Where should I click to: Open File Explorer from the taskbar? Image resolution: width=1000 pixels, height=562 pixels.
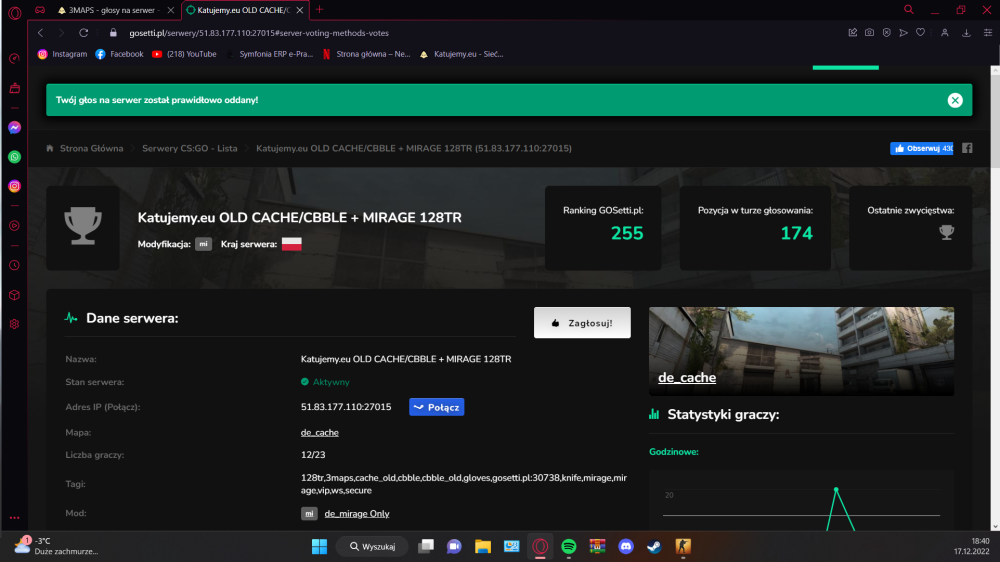coord(483,547)
